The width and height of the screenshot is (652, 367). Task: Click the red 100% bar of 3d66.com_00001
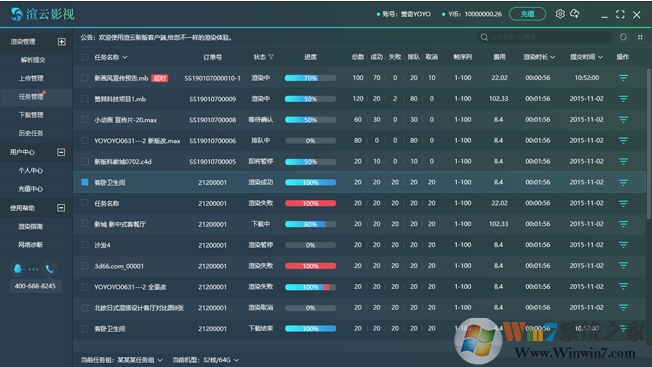pos(310,266)
